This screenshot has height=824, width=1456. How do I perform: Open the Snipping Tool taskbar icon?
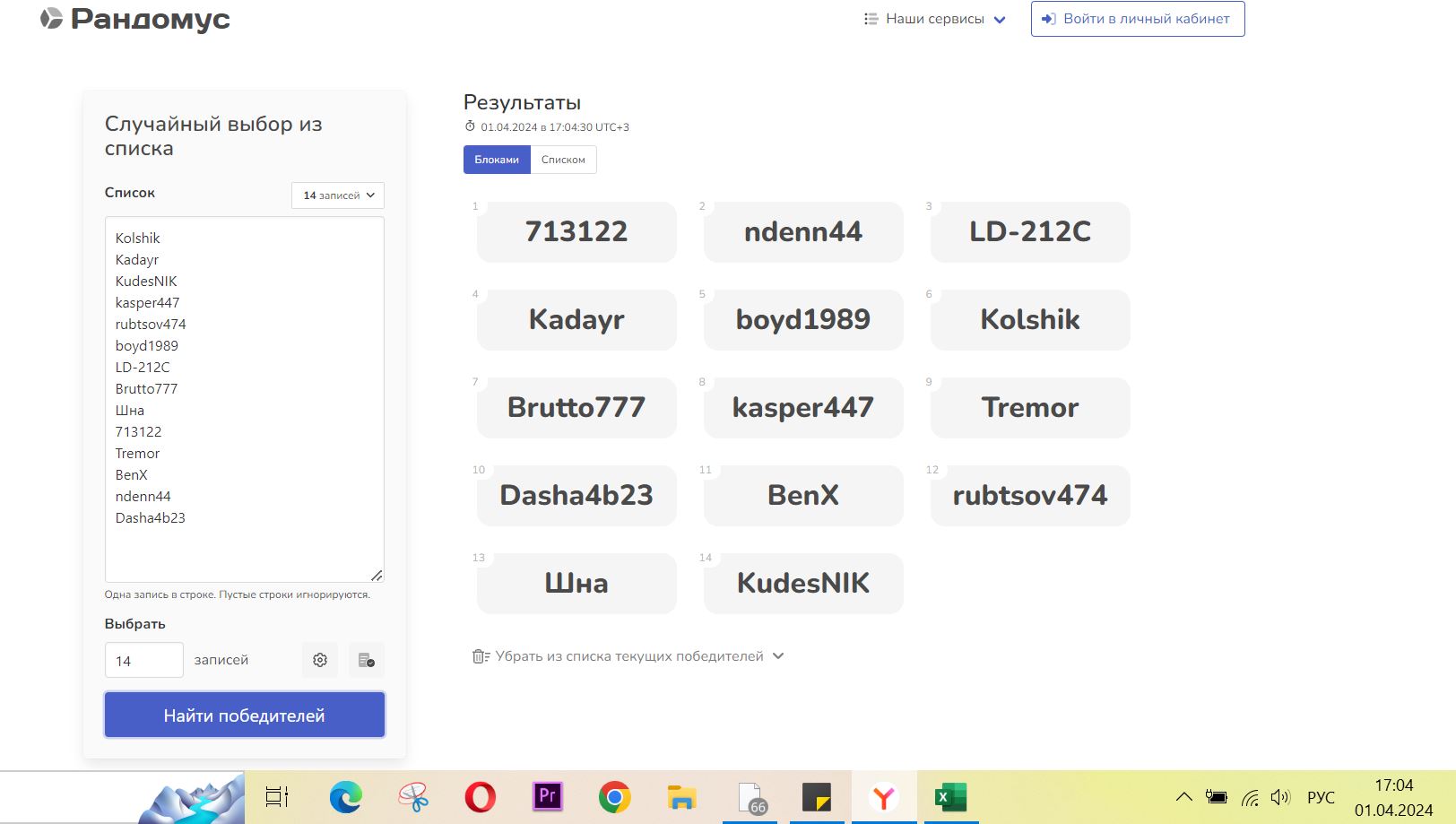413,796
